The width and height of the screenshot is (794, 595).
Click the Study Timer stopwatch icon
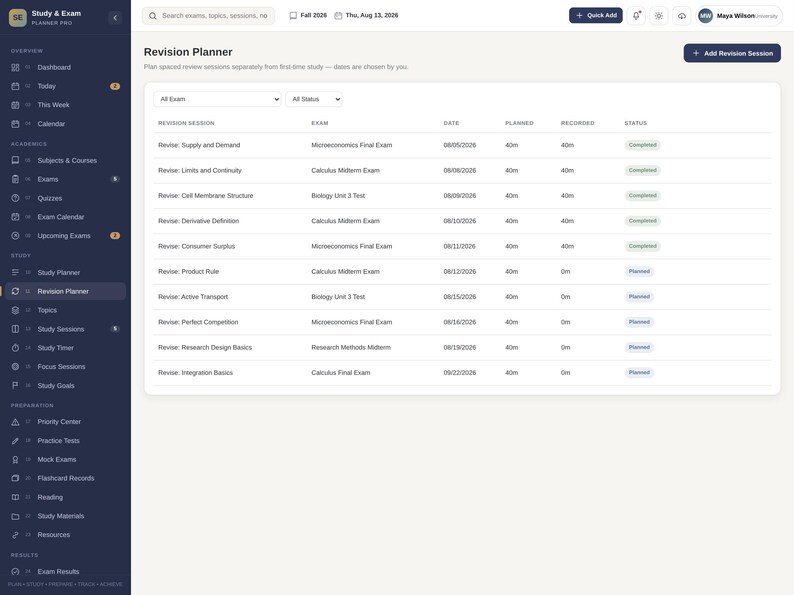pyautogui.click(x=15, y=348)
